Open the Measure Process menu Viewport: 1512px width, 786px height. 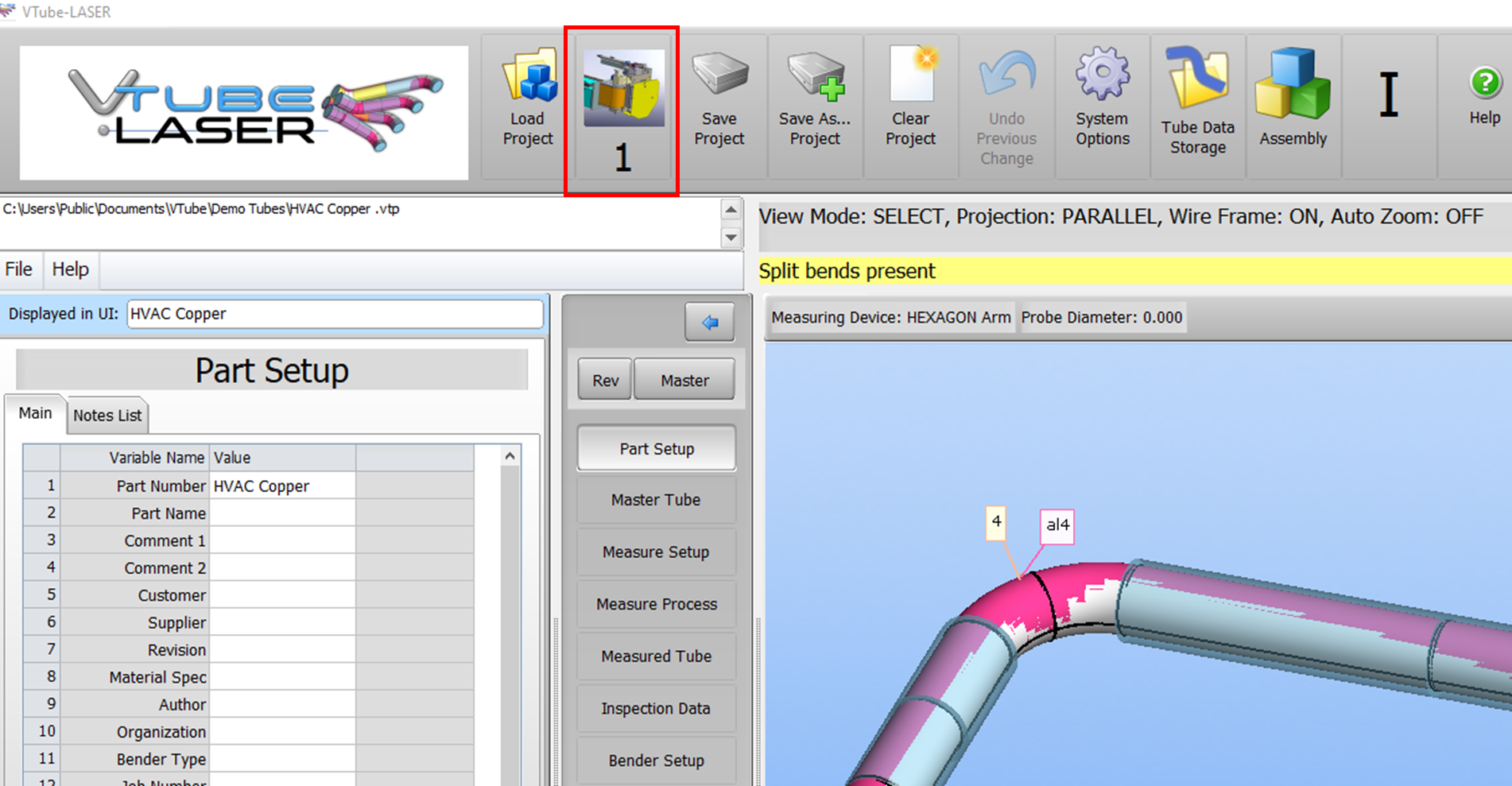pos(657,604)
